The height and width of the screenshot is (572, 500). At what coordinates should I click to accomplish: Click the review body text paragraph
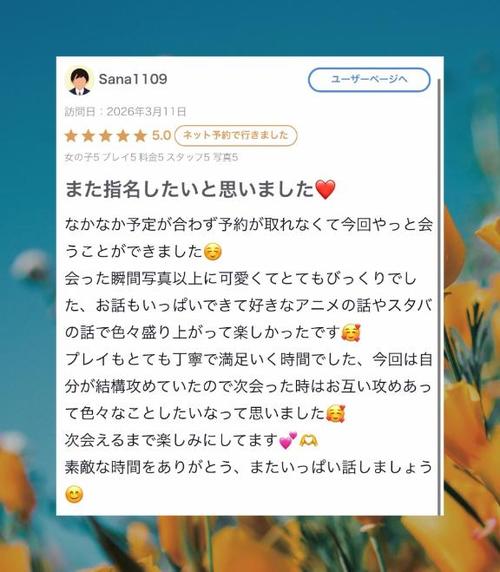[x=249, y=359]
